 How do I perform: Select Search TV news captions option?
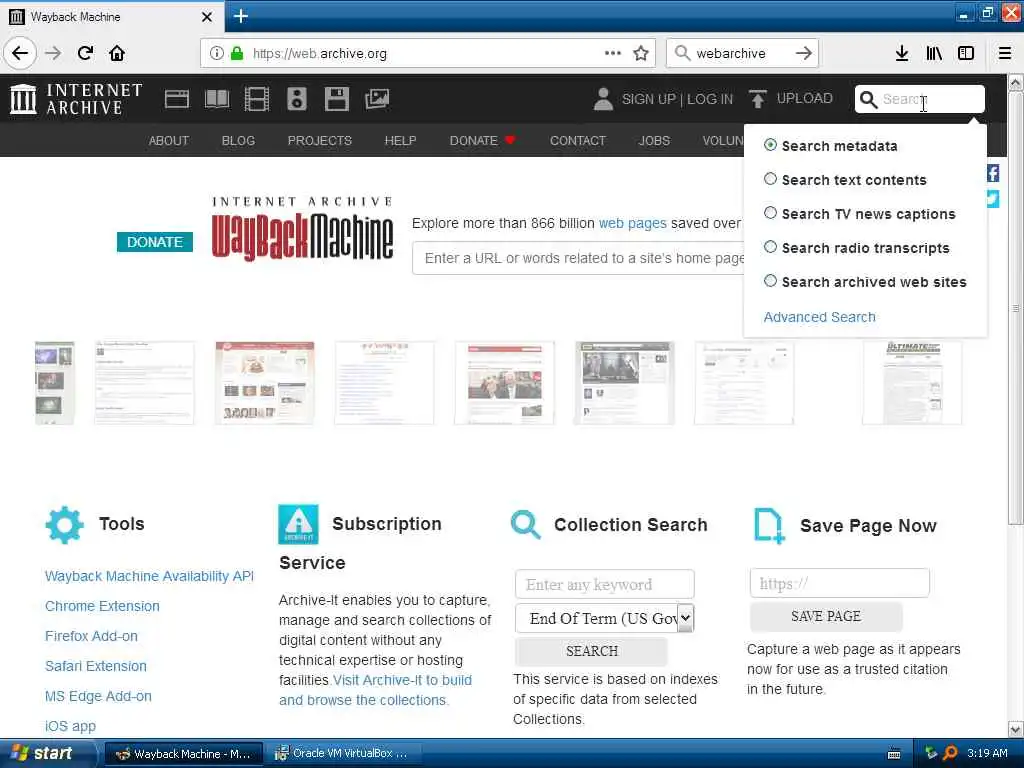tap(770, 213)
